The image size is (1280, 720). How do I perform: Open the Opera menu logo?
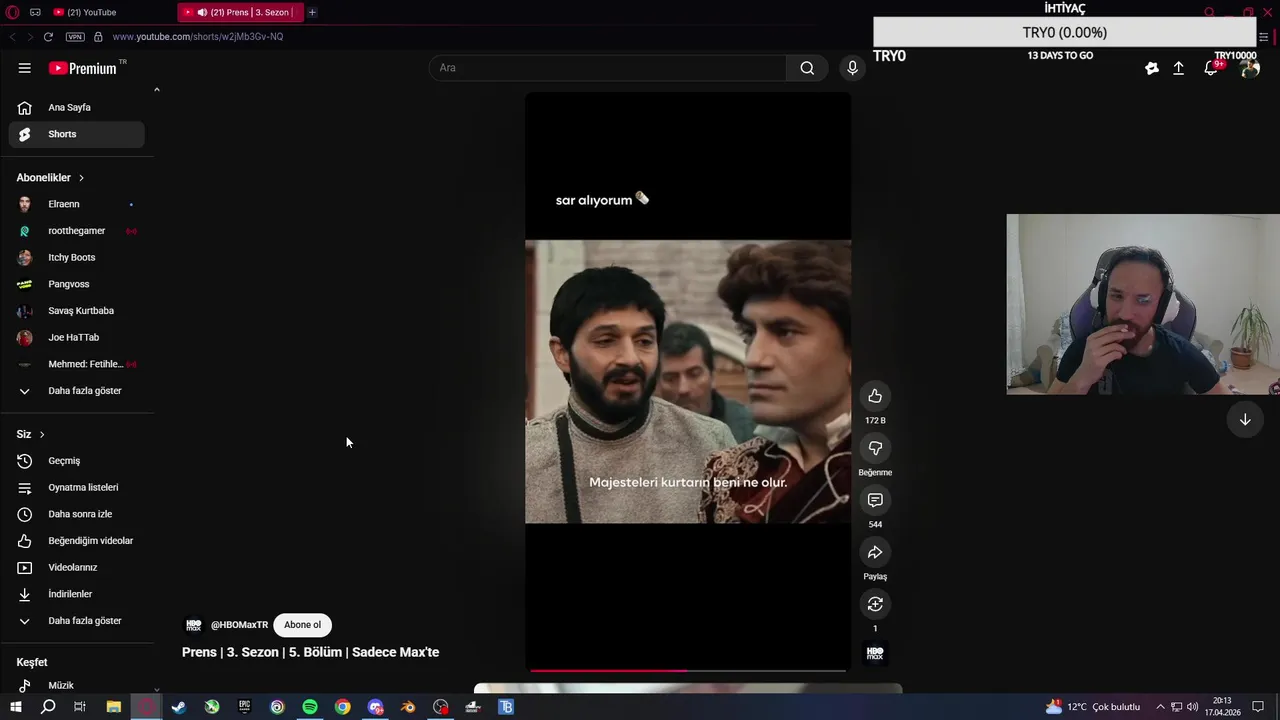(13, 12)
